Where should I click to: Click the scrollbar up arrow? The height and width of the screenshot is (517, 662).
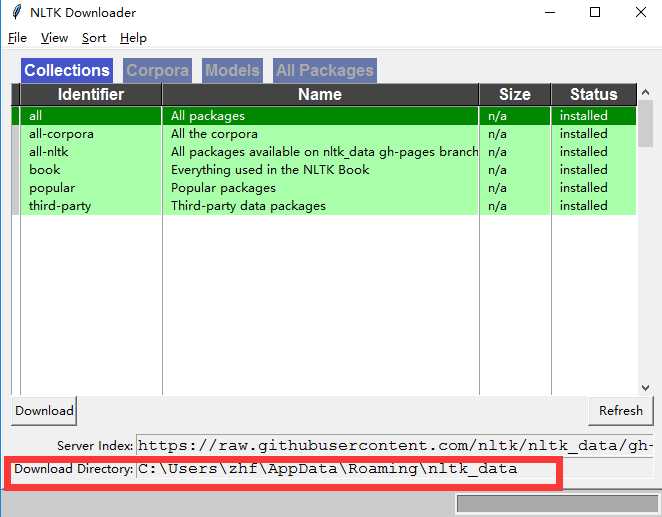pyautogui.click(x=645, y=92)
